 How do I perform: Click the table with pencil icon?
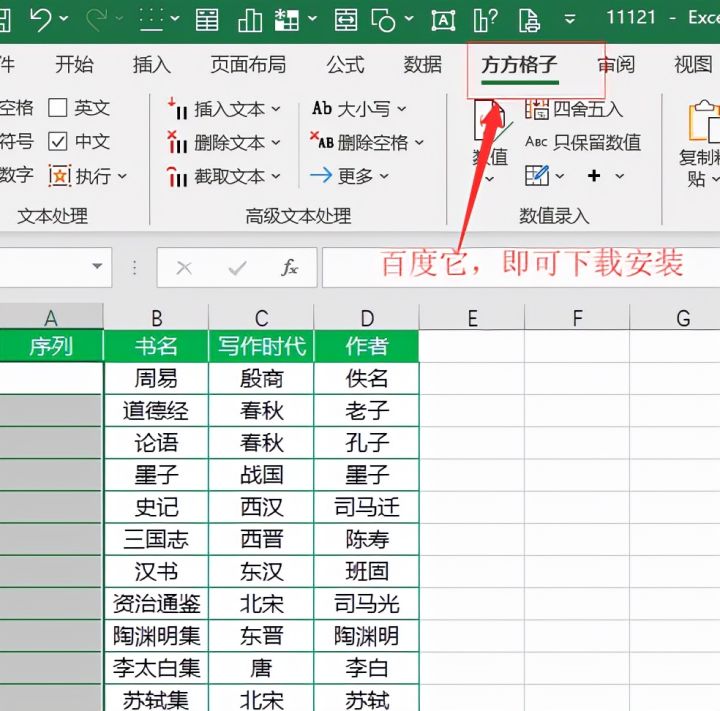tap(537, 175)
